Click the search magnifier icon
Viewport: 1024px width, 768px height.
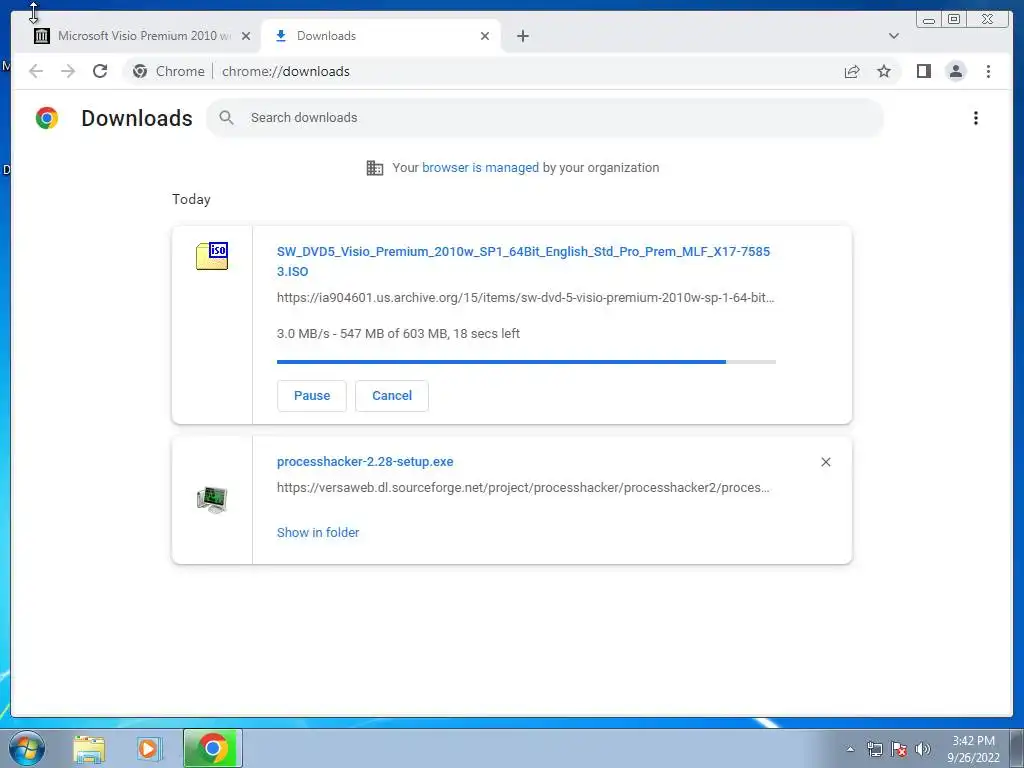pos(227,118)
